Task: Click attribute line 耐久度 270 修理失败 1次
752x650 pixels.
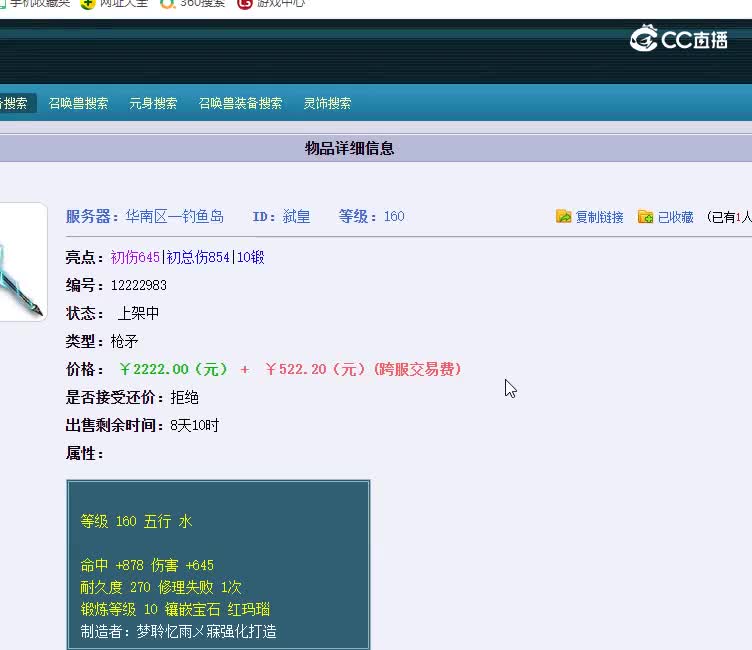Action: [161, 587]
